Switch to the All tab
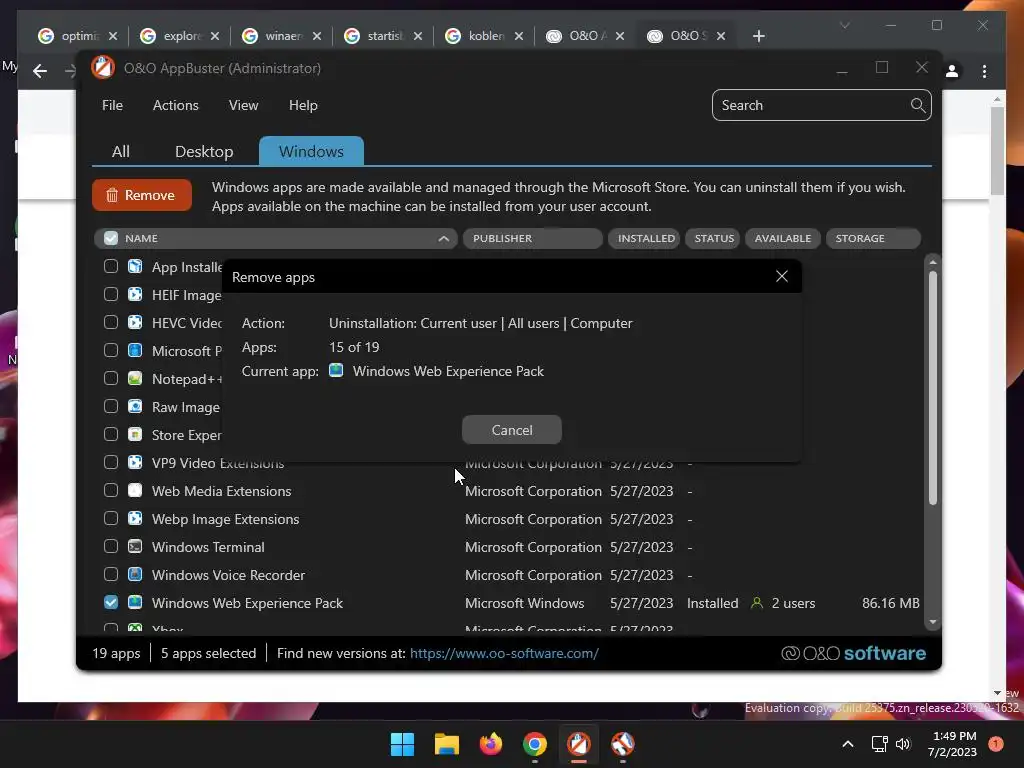Screen dimensions: 1024x768 [x=121, y=152]
